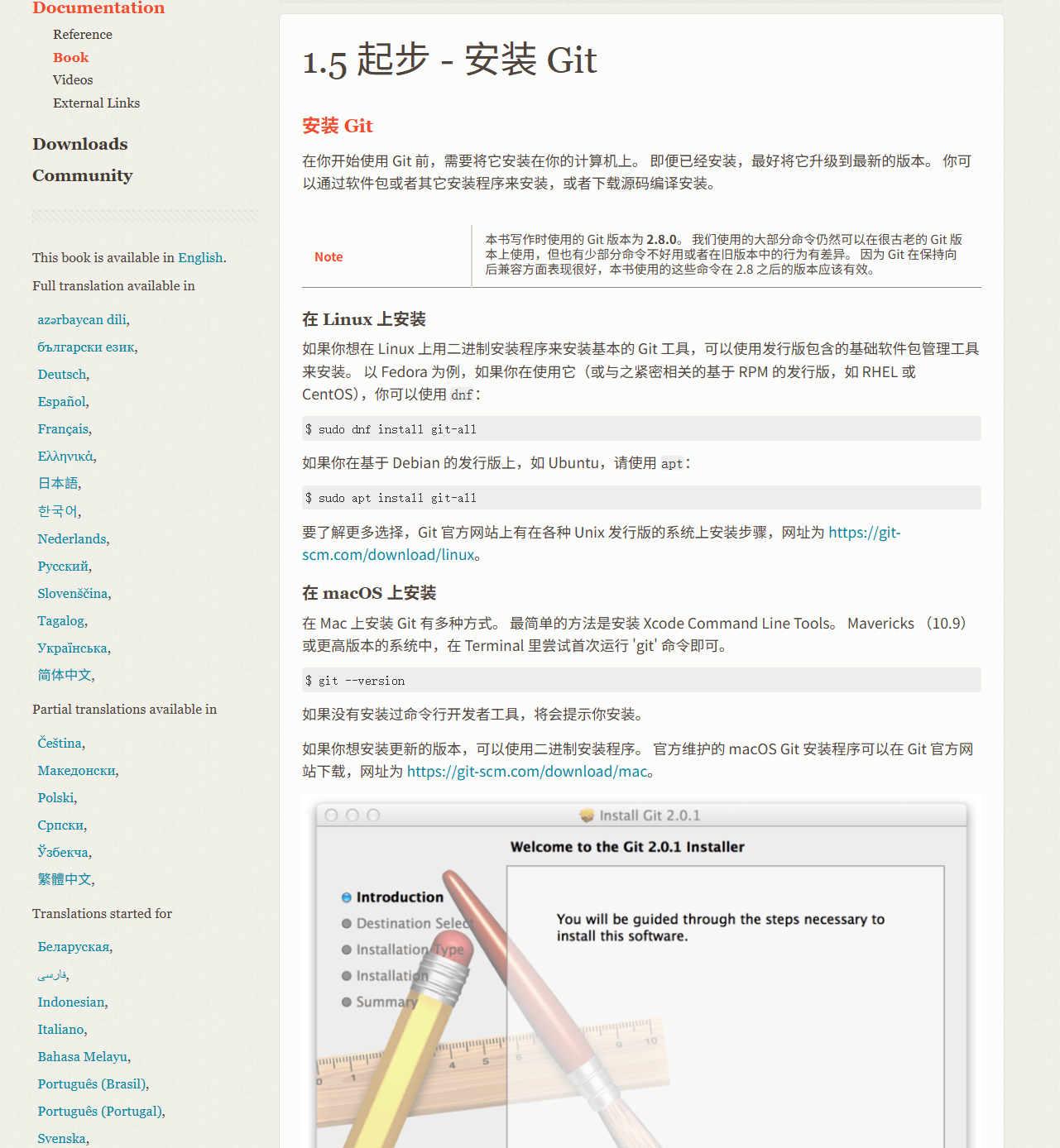Click the Installation Type step bullet
Viewport: 1060px width, 1148px height.
347,949
